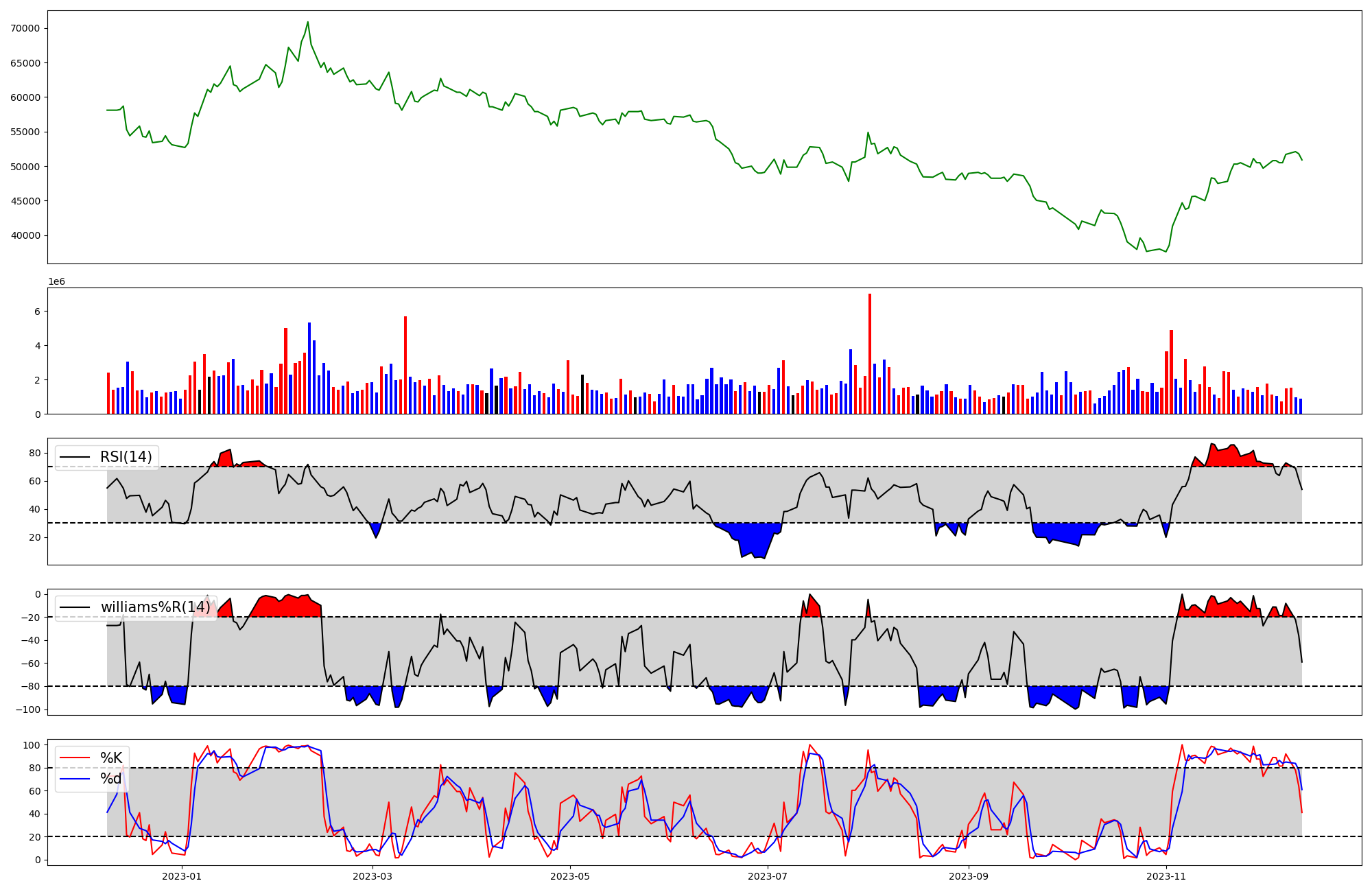Click the blue %d legend line sample
This screenshot has height=892, width=1372.
pyautogui.click(x=75, y=778)
